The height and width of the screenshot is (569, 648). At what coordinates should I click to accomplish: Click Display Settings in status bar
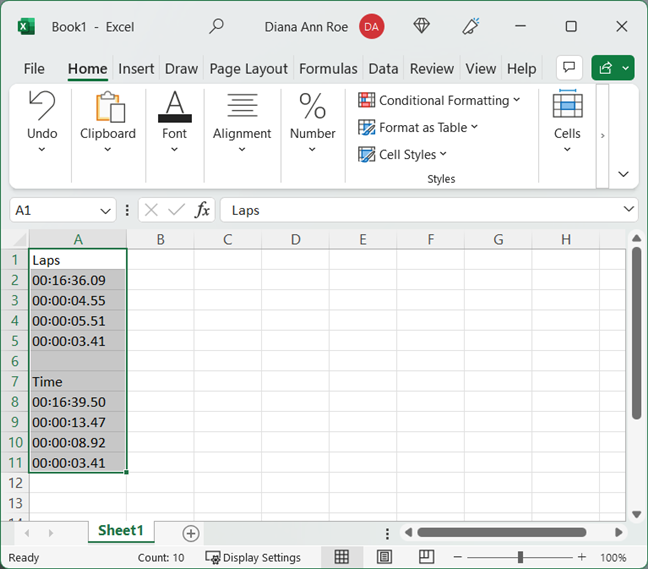coord(254,558)
